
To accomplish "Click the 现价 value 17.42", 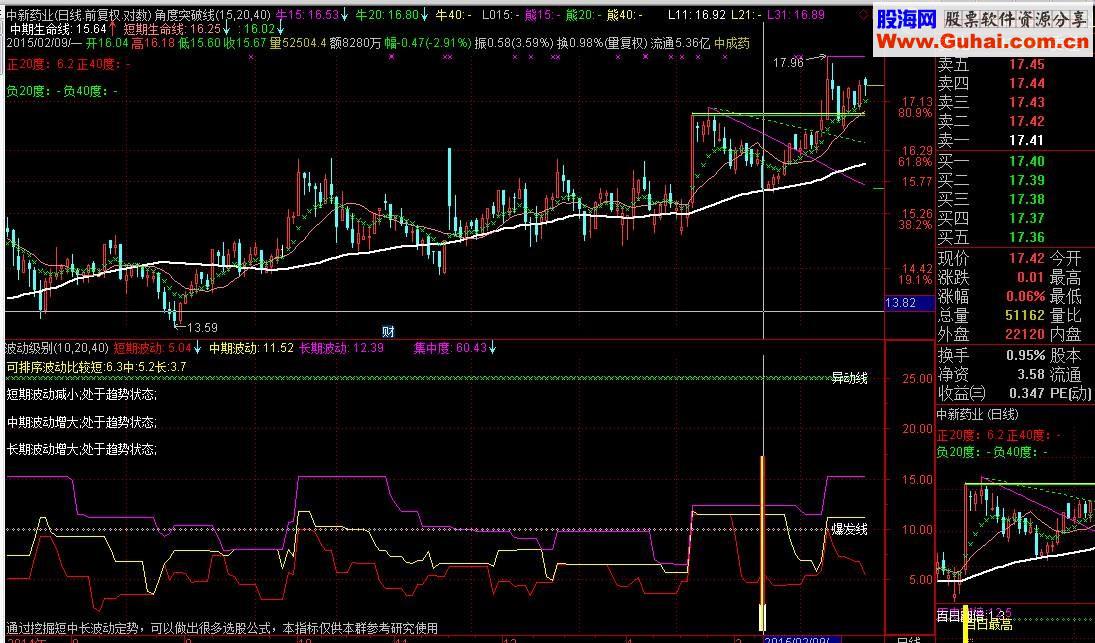I will pos(1027,258).
